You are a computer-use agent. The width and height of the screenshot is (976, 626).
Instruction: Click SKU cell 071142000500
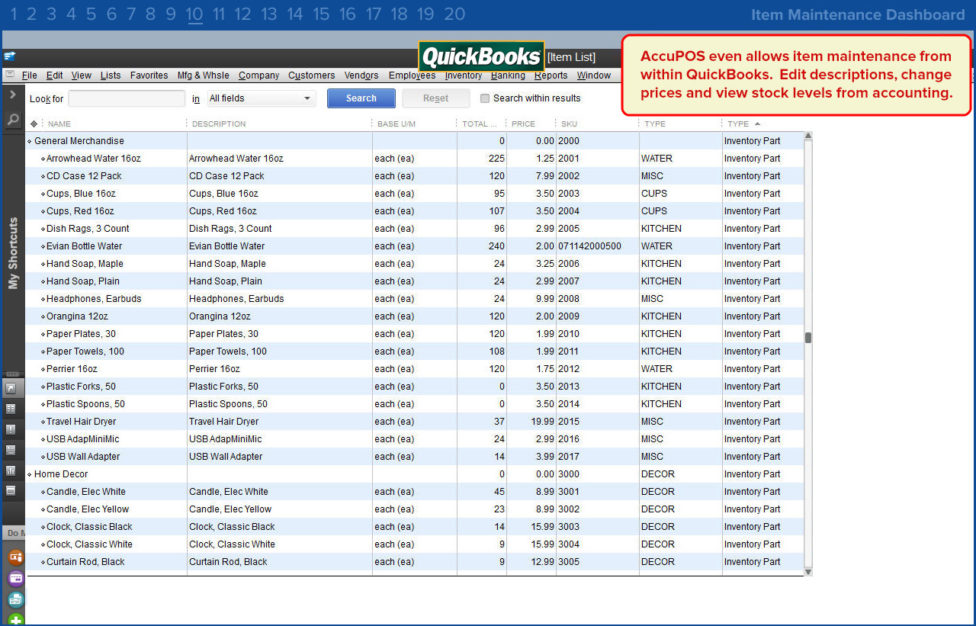589,246
